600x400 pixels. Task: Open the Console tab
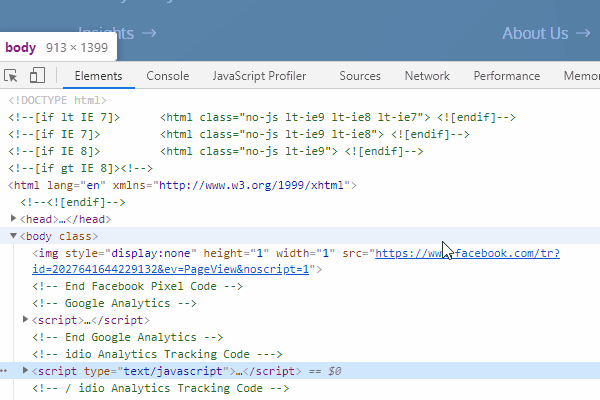pos(168,76)
